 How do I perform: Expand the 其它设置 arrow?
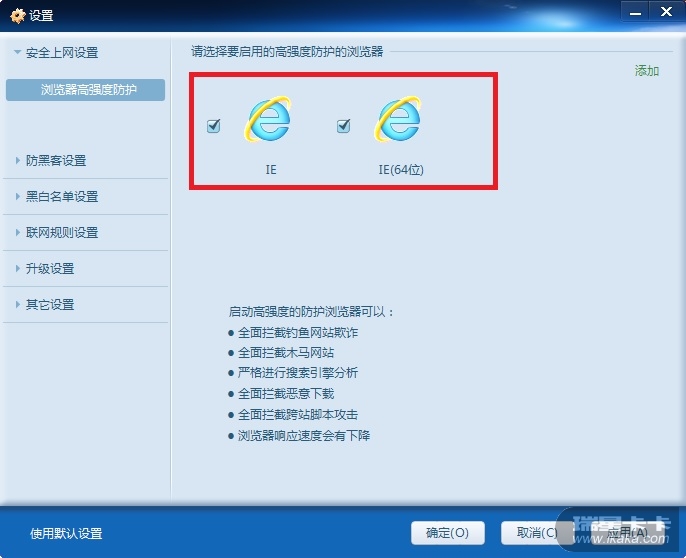coord(18,304)
